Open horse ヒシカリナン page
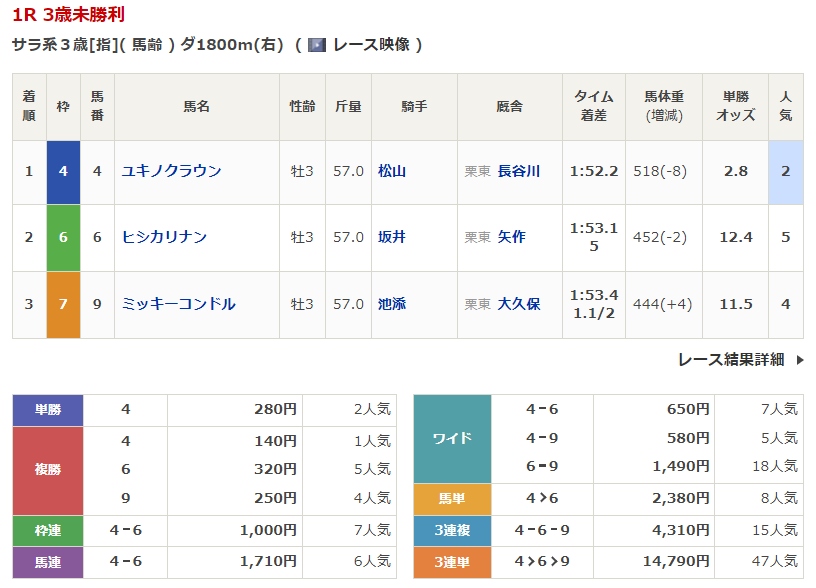 pyautogui.click(x=164, y=237)
